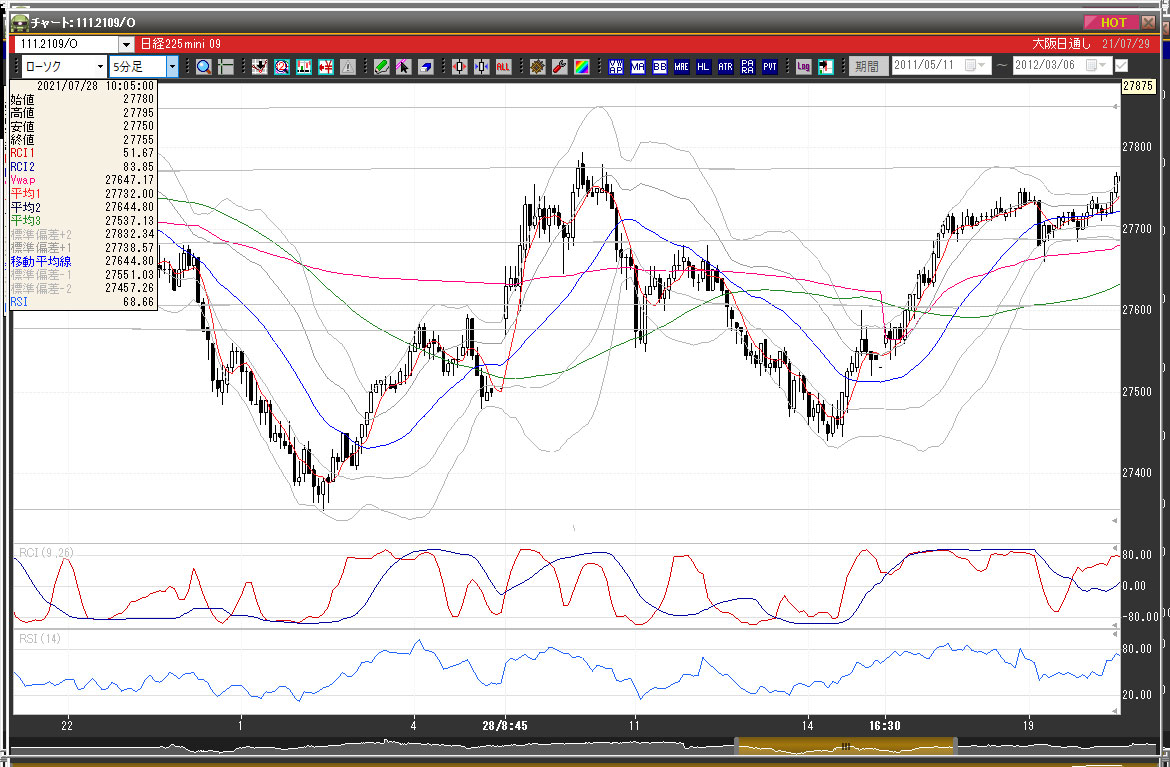Click the 終値 closing price row

pyautogui.click(x=82, y=140)
